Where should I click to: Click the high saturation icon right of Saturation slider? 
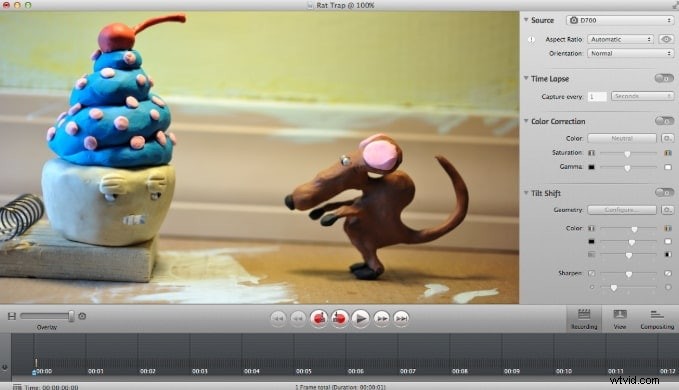[668, 153]
